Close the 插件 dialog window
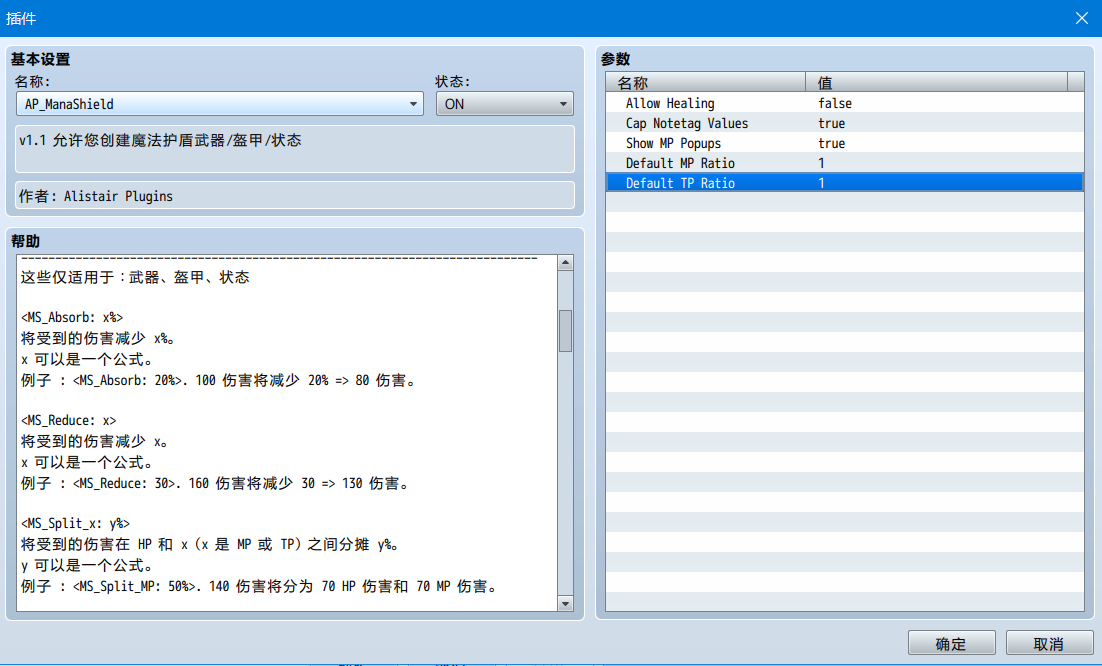Viewport: 1102px width, 666px height. (x=1082, y=18)
